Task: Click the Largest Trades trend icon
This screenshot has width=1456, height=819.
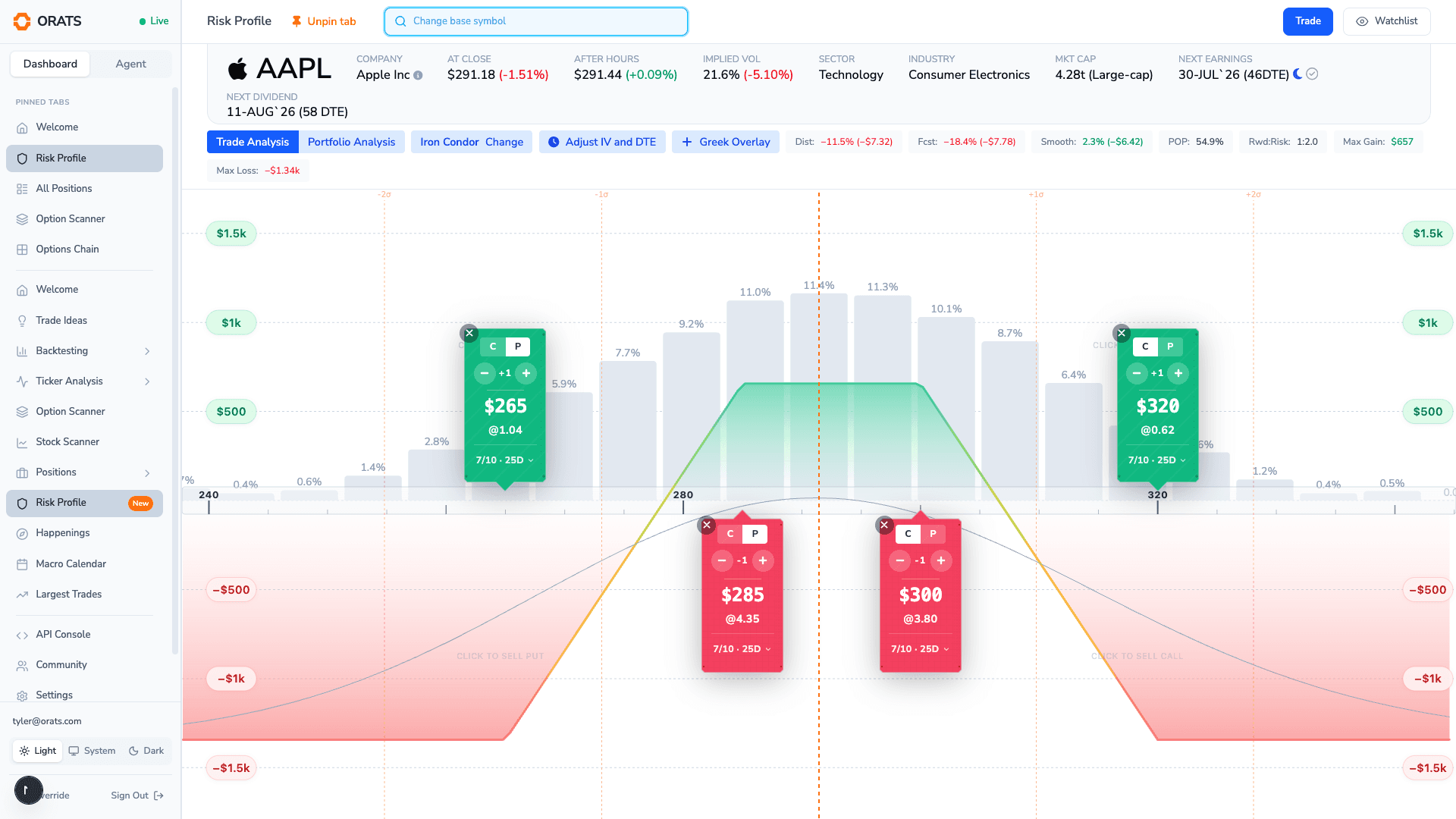Action: (22, 595)
